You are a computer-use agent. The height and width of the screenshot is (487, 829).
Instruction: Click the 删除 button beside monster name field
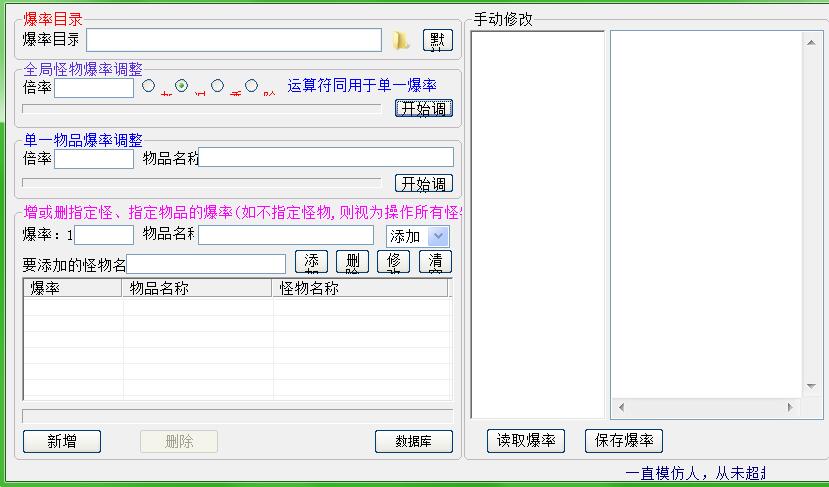[352, 262]
